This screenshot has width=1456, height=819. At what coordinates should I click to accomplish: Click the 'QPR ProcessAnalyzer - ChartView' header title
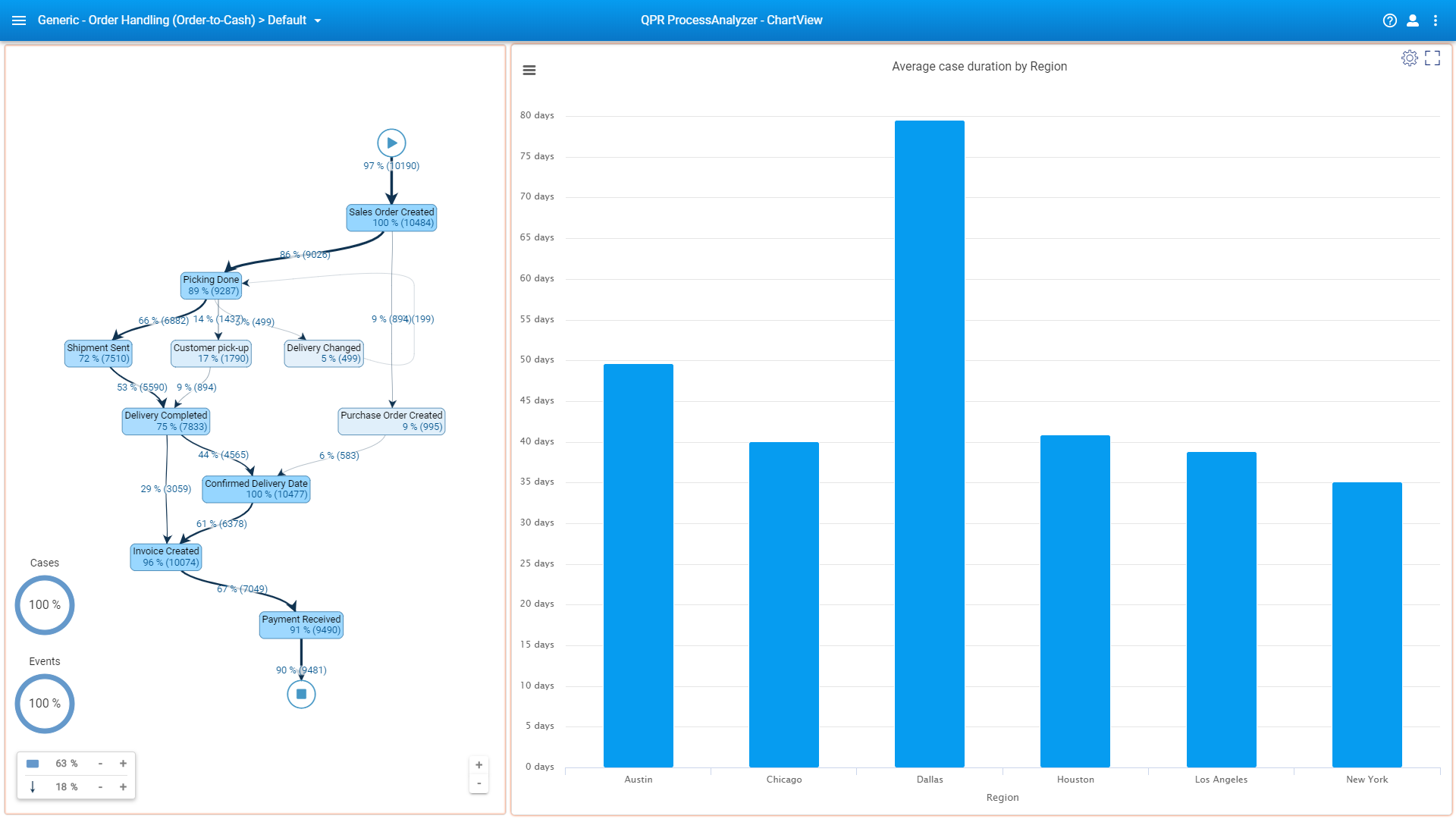(x=731, y=20)
